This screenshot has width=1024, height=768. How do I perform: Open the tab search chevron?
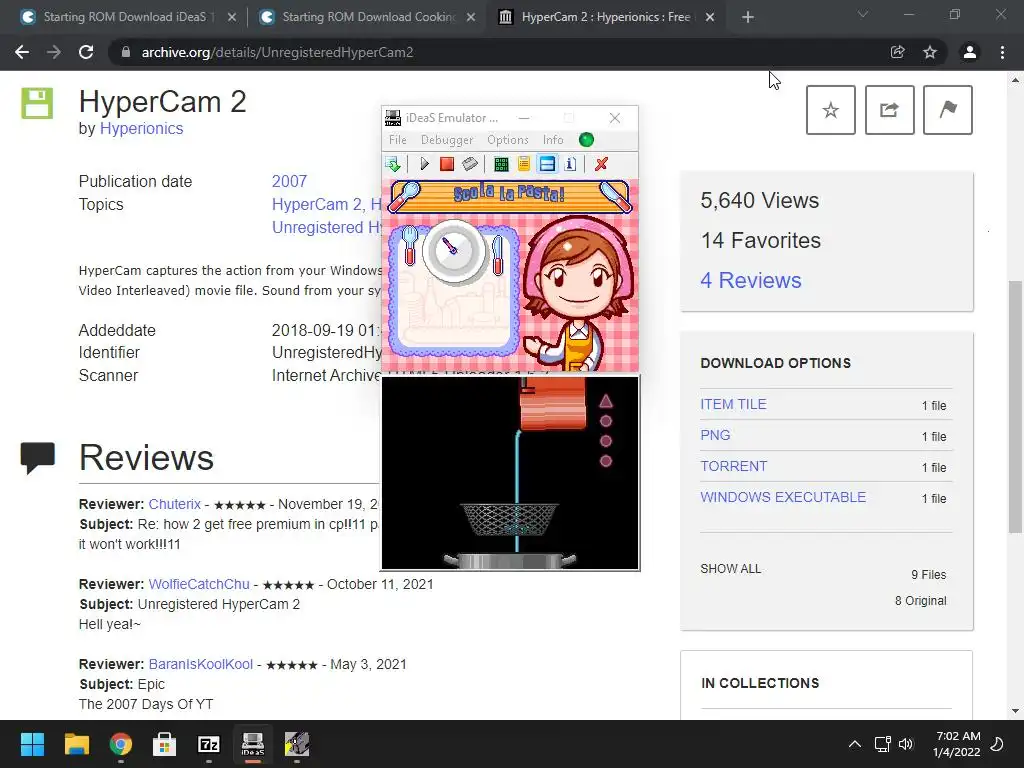[x=863, y=14]
